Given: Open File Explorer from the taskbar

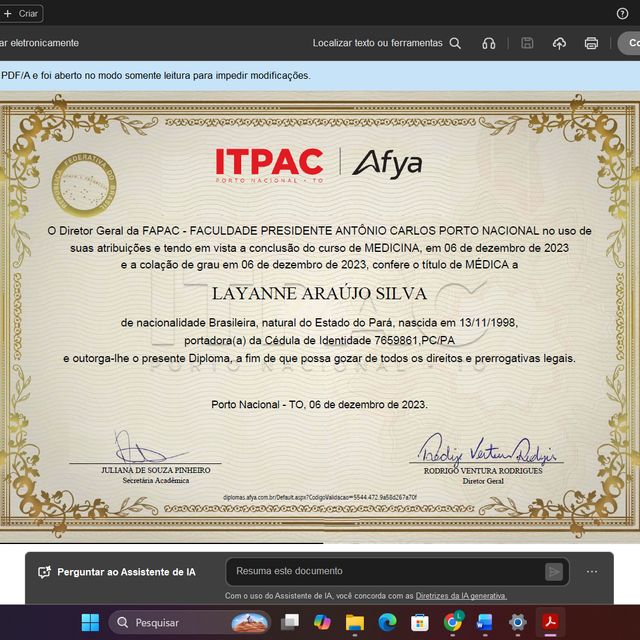Looking at the screenshot, I should pyautogui.click(x=355, y=622).
